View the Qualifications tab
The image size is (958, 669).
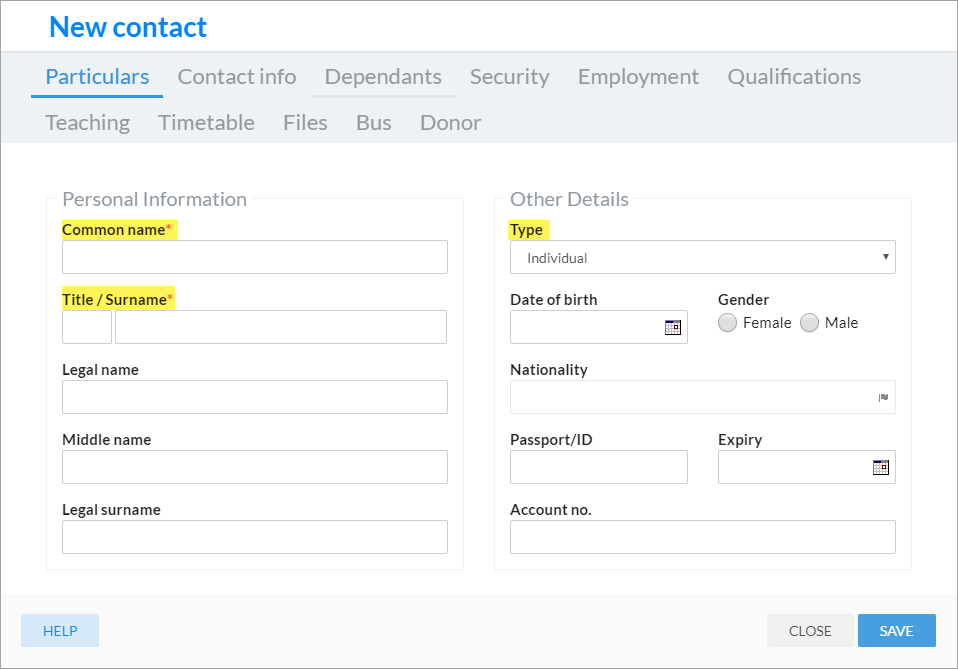click(x=794, y=77)
